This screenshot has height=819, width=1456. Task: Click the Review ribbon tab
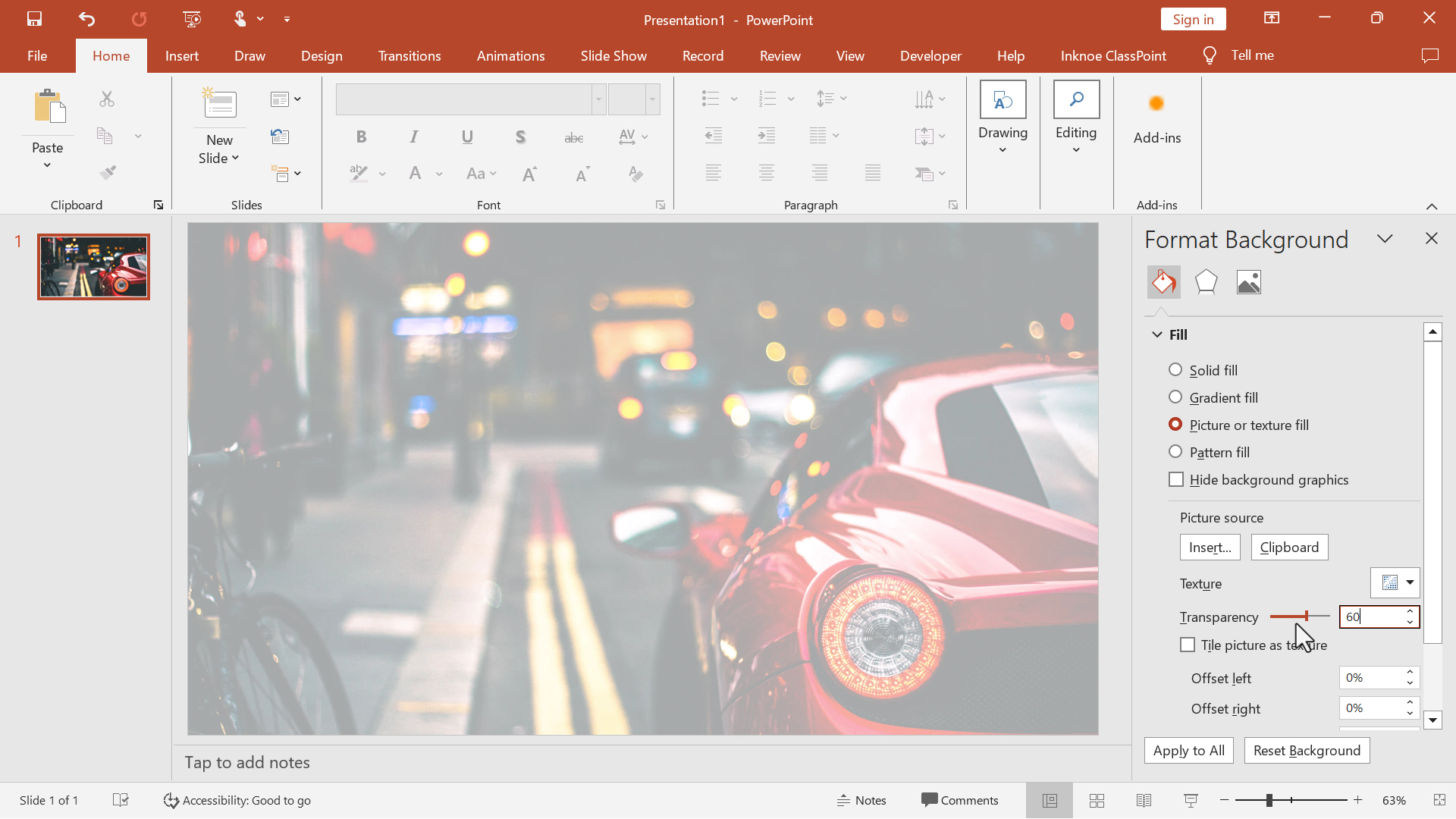(x=780, y=55)
